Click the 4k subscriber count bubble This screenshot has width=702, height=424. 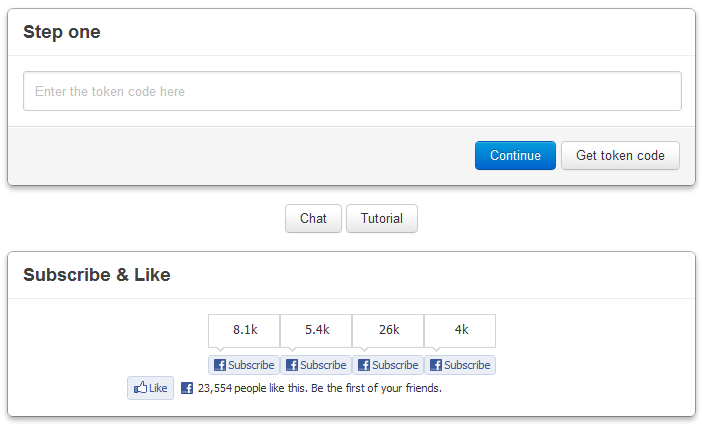tap(460, 330)
